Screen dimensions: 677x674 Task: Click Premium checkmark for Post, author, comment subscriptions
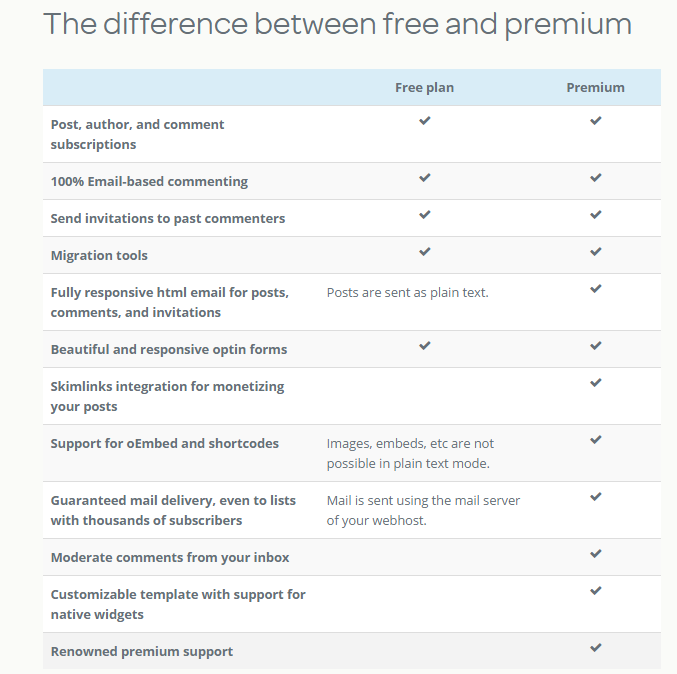pos(595,120)
